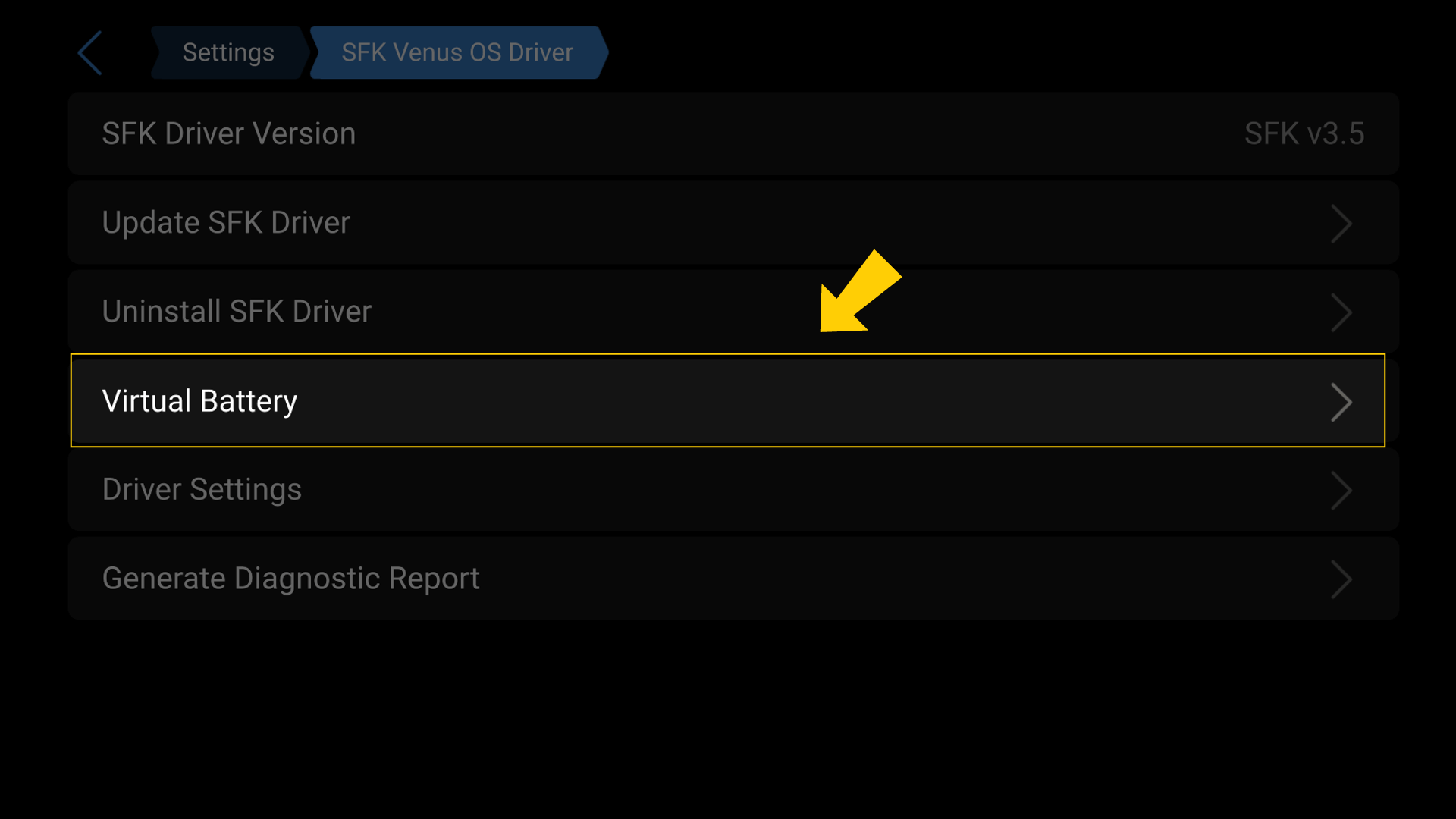Click the Generate Diagnostic Report chevron
Screen dimensions: 1456x819
point(1342,579)
